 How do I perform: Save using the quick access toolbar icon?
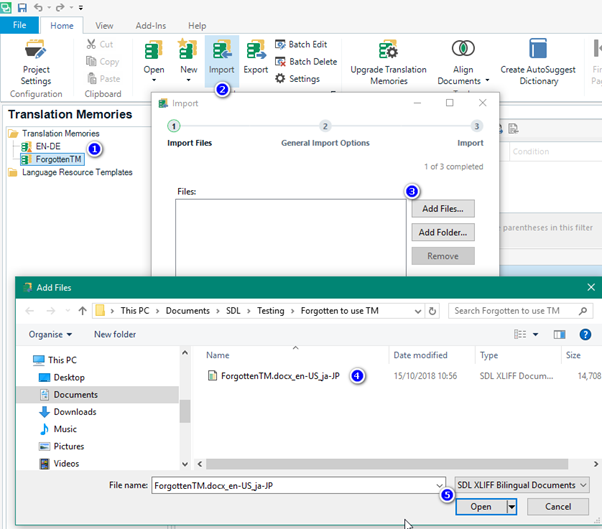(x=22, y=7)
